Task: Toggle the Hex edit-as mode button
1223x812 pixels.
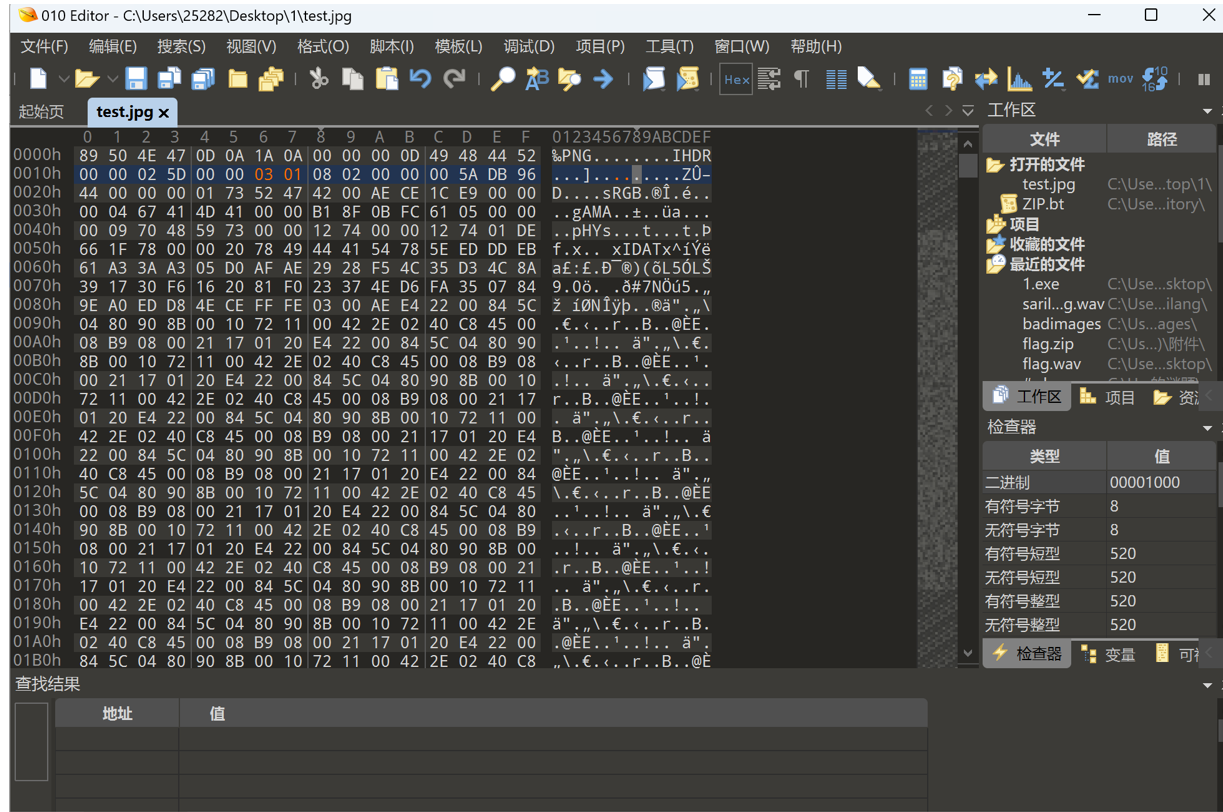Action: click(x=736, y=80)
